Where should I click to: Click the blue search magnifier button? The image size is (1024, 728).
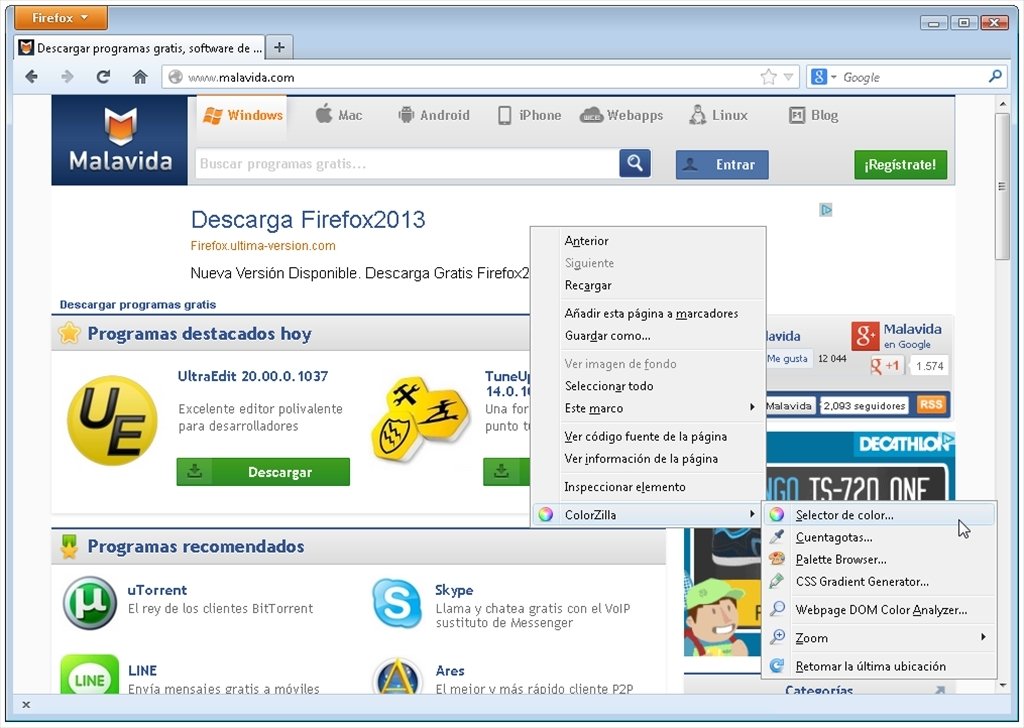[635, 163]
